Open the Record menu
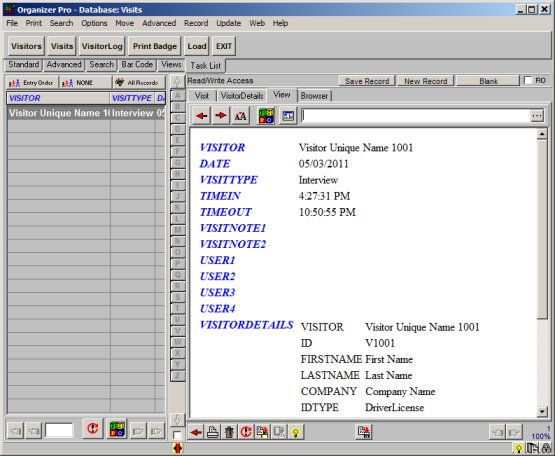 click(x=196, y=23)
